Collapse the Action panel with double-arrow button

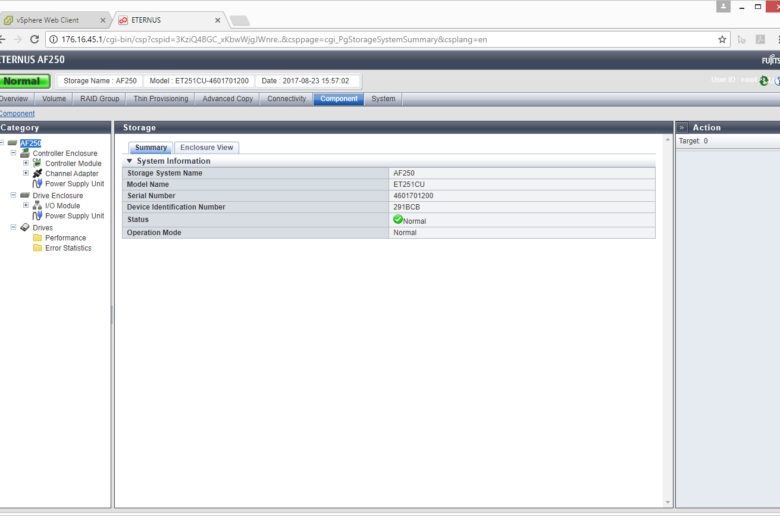[x=682, y=127]
